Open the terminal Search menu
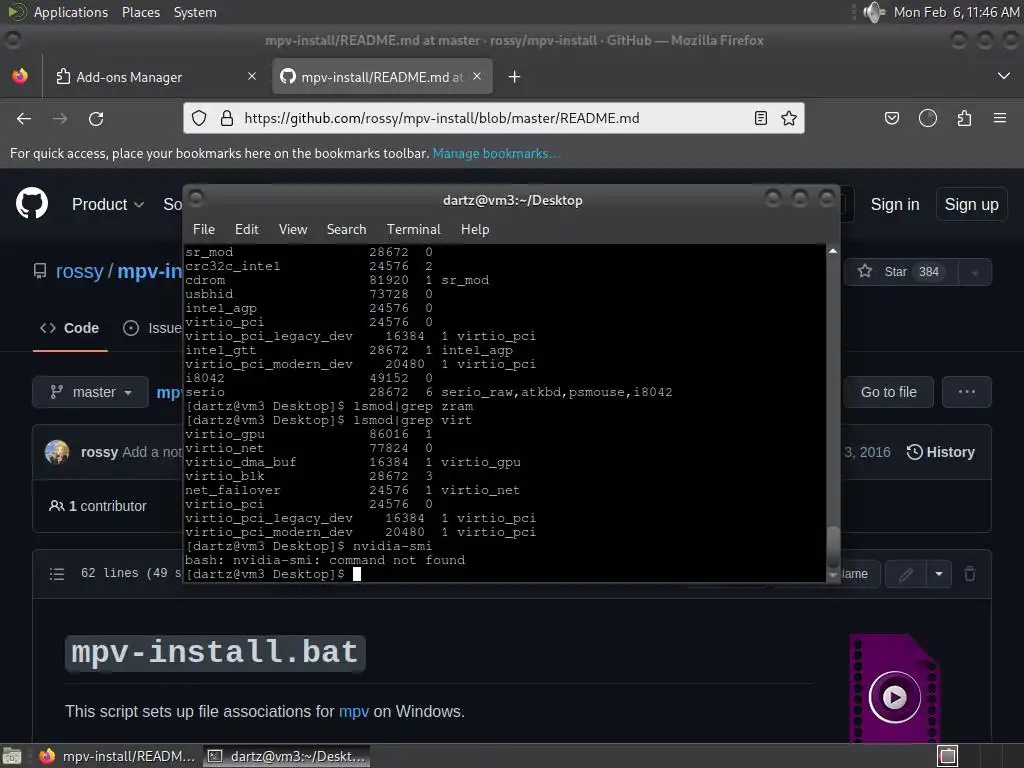1024x768 pixels. (346, 229)
